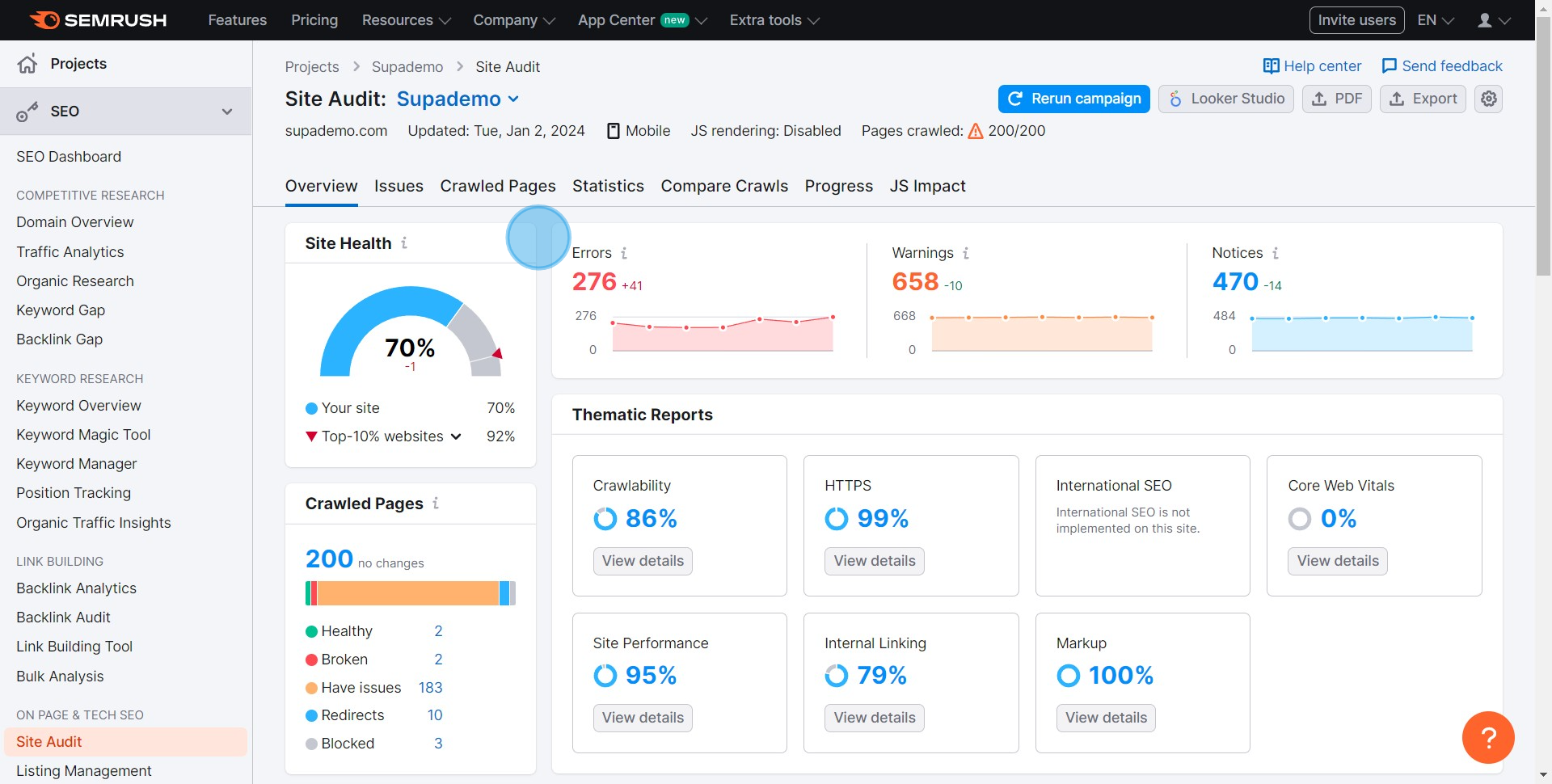Open Keyword Magic Tool in sidebar
1552x784 pixels.
click(x=83, y=435)
